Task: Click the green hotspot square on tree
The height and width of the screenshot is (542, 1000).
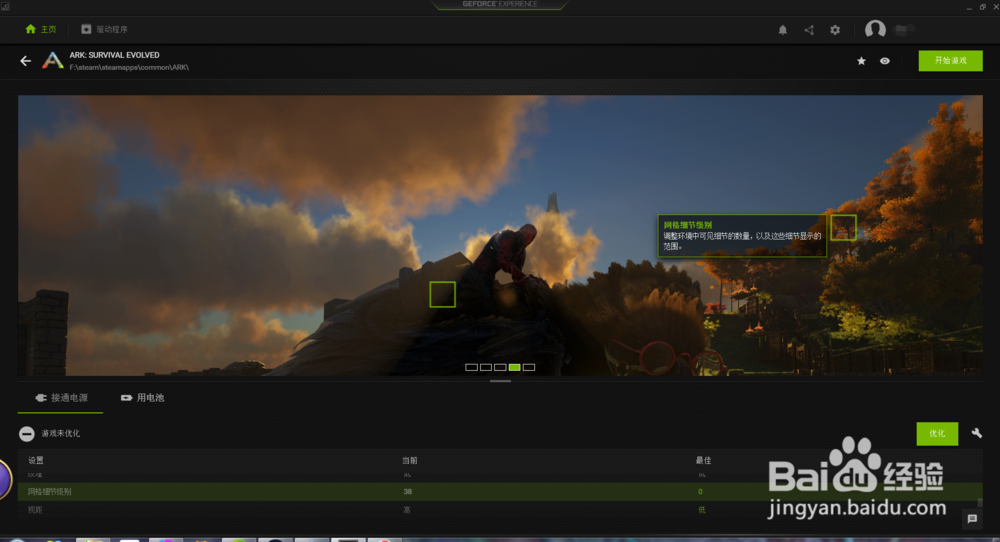Action: coord(843,227)
